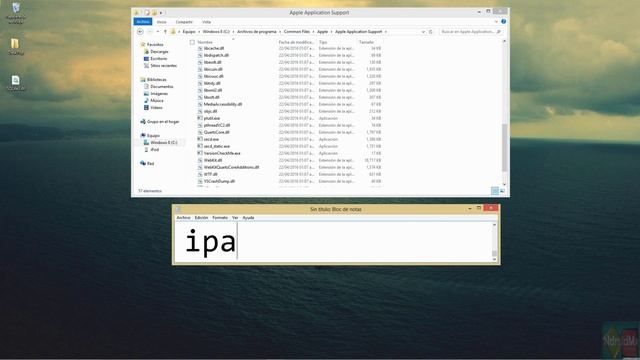Viewport: 640px width, 360px height.
Task: Click the Notepad window title icon
Action: click(178, 209)
